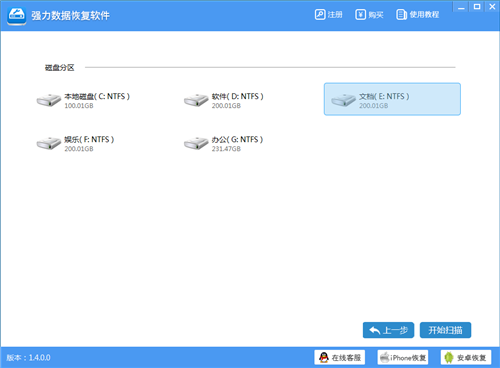Click the yen purchase icon

coord(360,15)
